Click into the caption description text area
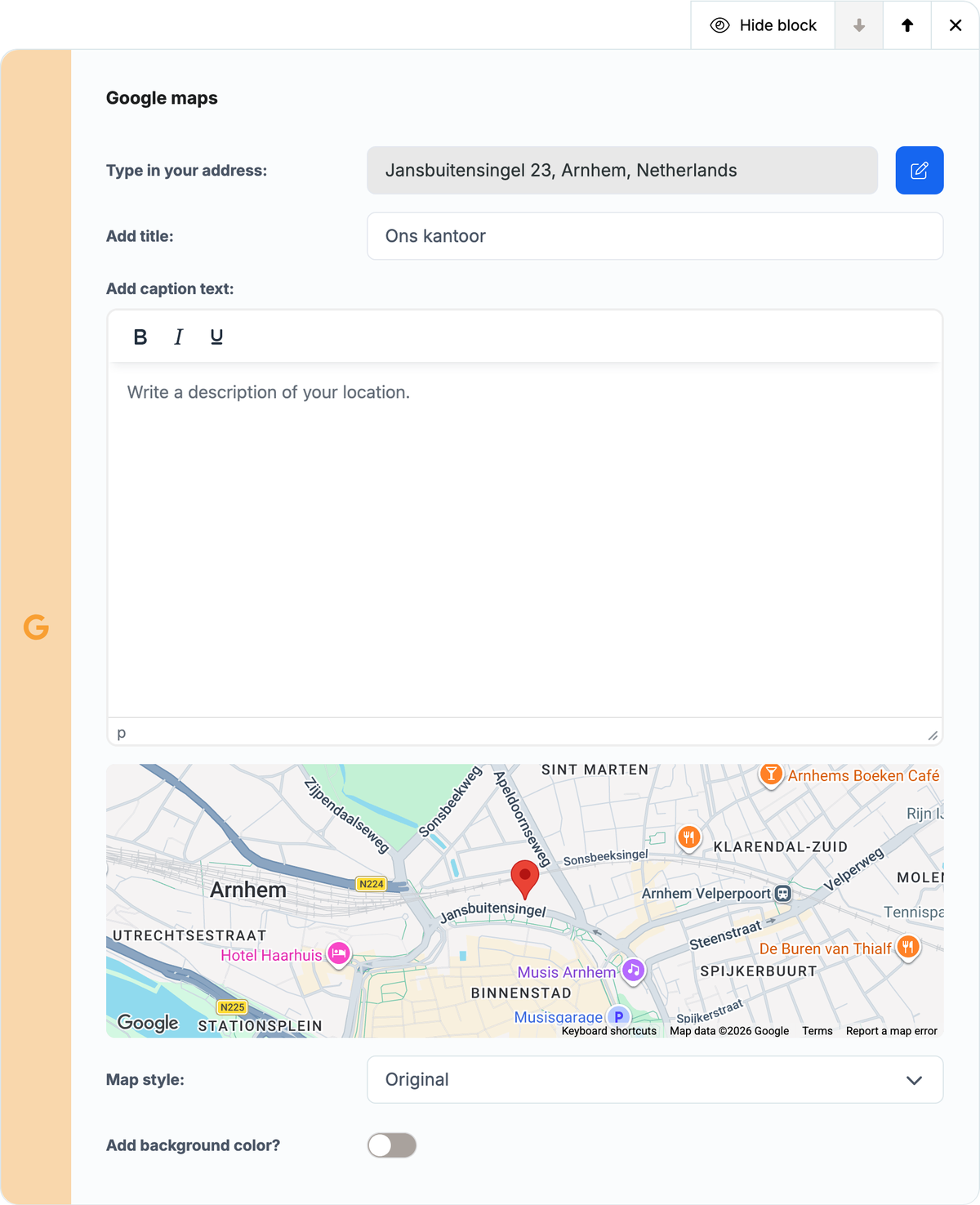This screenshot has height=1205, width=980. tap(524, 539)
